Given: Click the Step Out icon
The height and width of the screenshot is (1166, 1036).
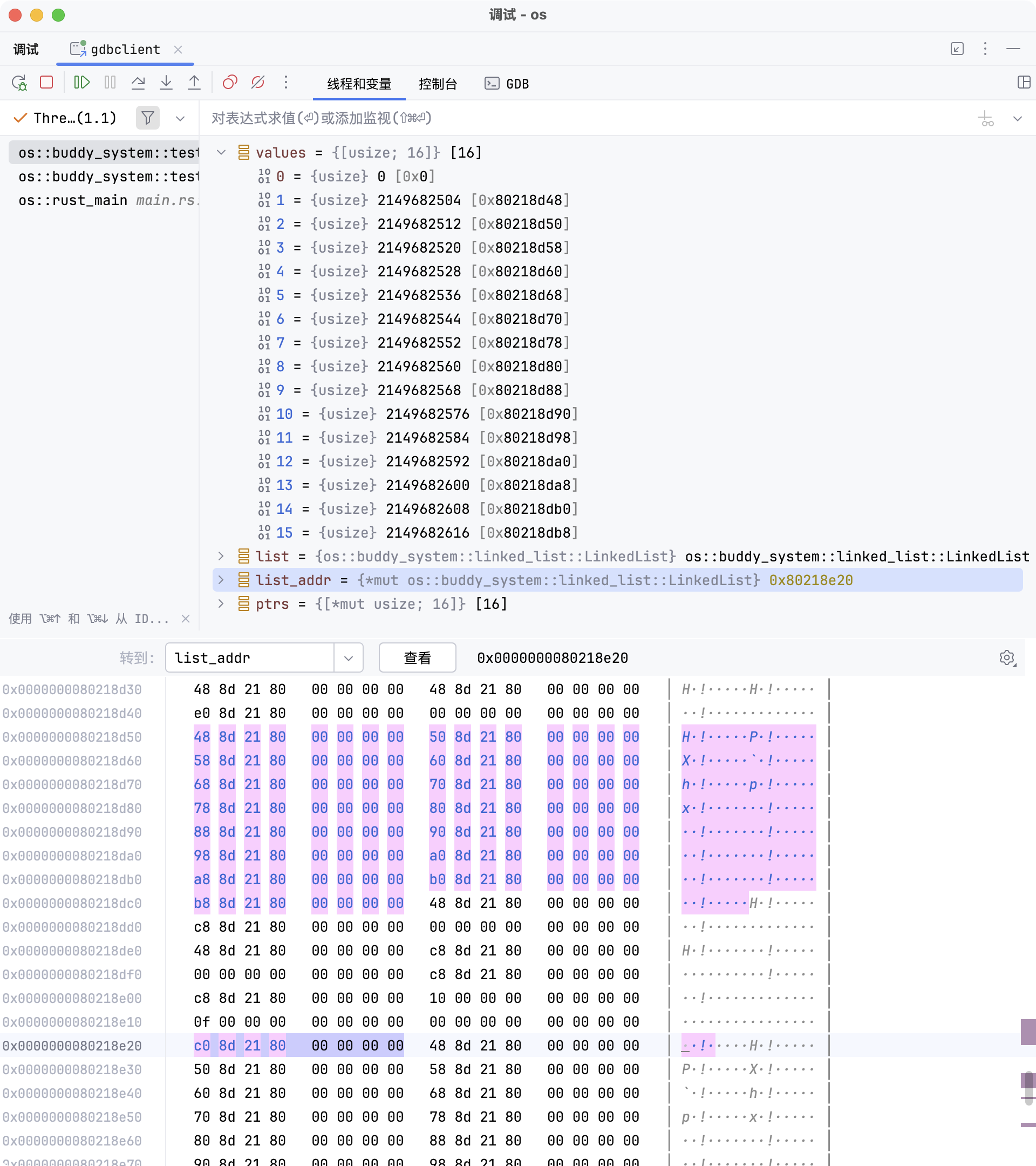Looking at the screenshot, I should (x=194, y=83).
